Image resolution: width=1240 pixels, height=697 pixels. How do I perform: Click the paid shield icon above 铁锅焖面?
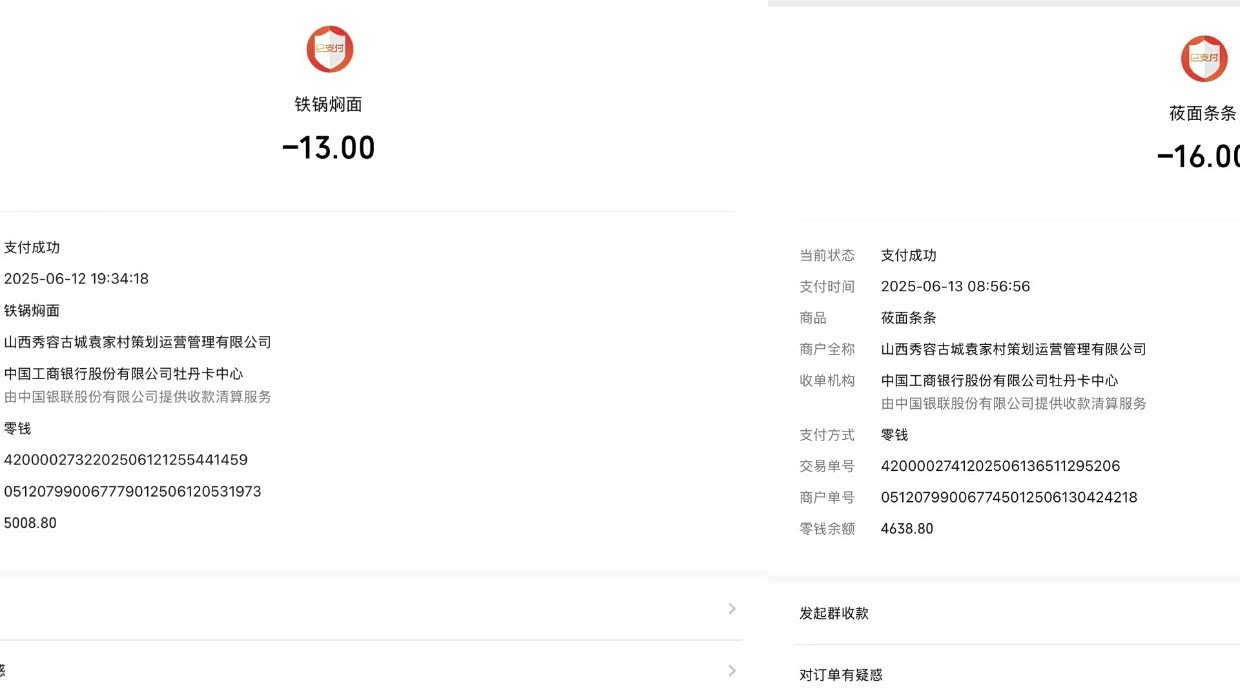click(329, 49)
